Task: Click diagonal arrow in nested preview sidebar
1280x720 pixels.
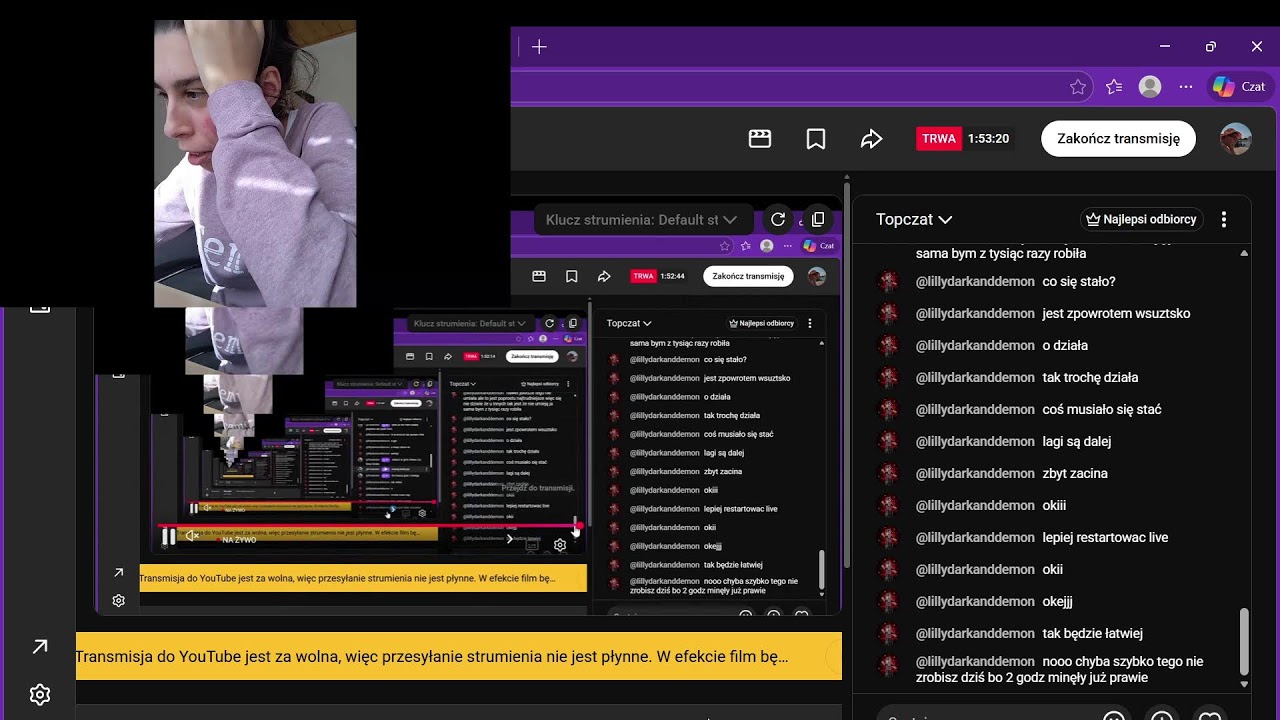Action: tap(118, 573)
